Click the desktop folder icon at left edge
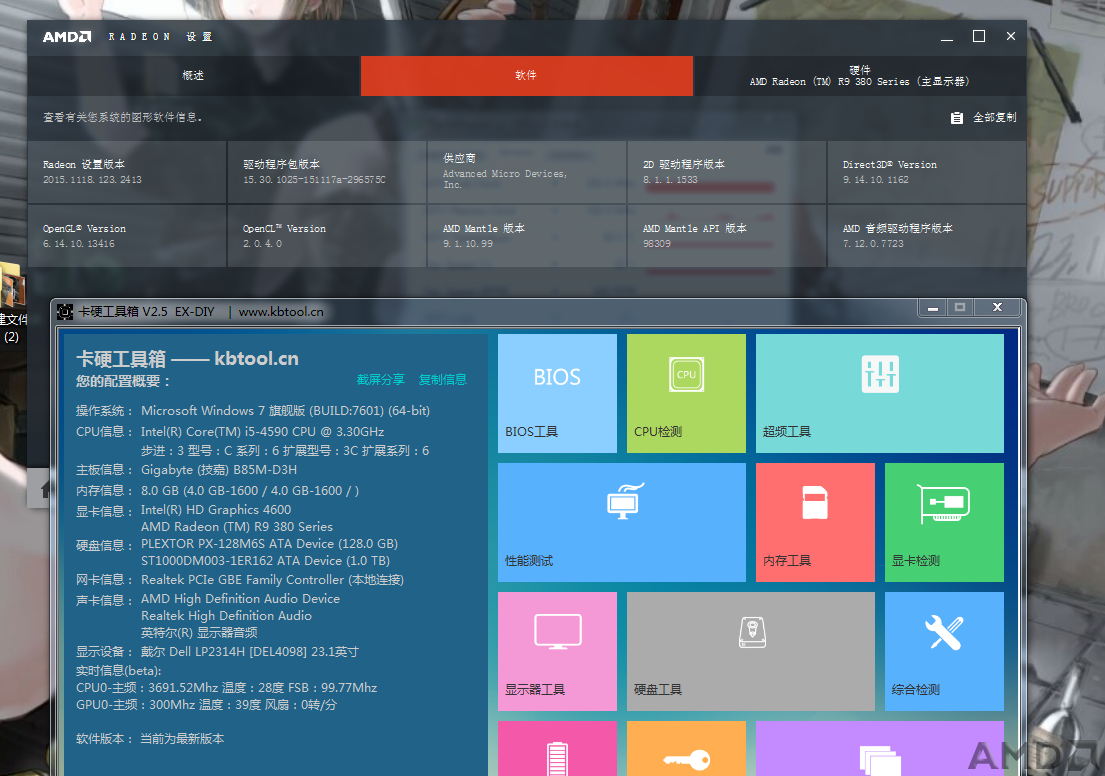This screenshot has width=1105, height=776. coord(12,285)
